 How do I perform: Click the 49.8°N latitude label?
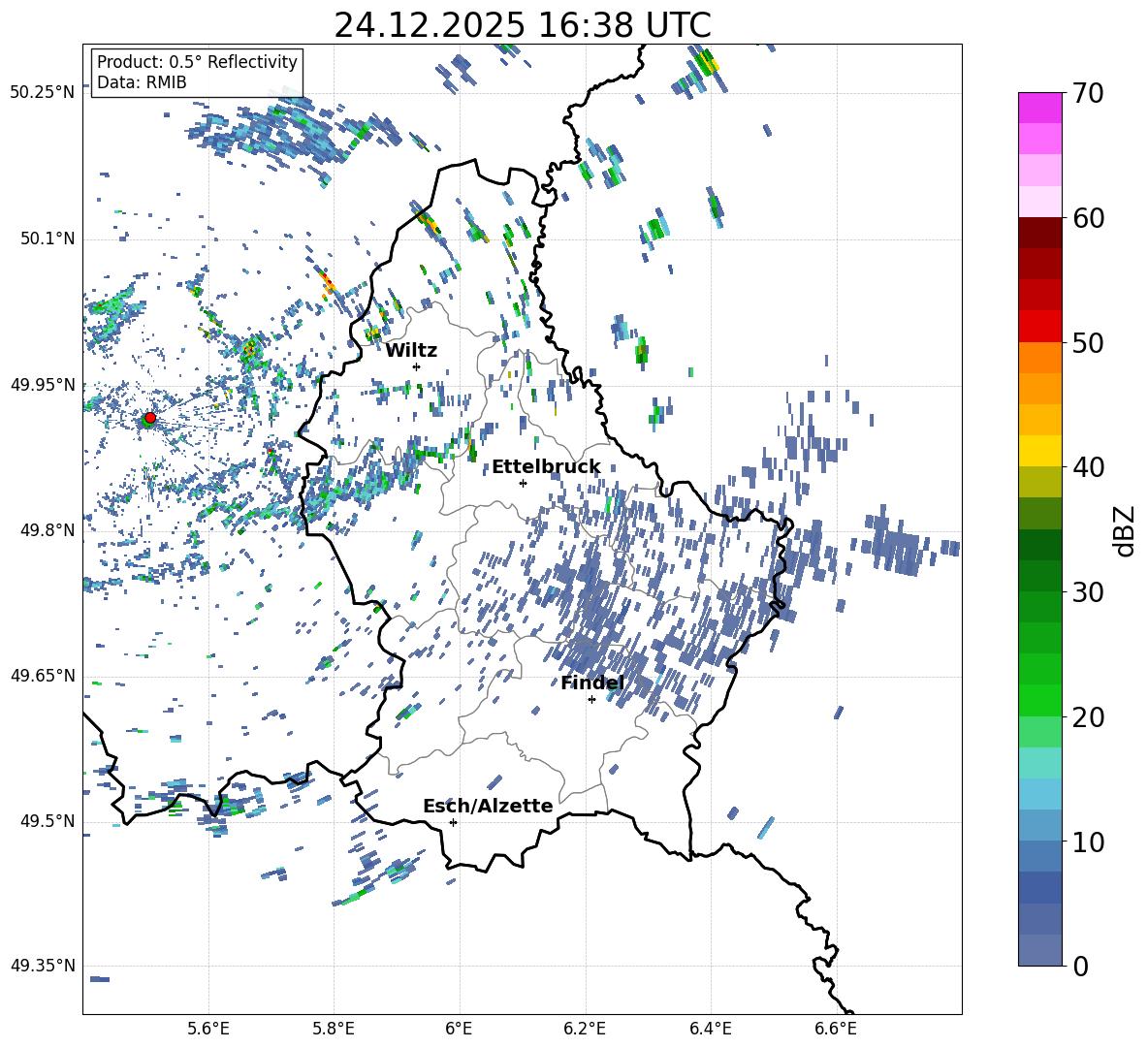point(47,530)
